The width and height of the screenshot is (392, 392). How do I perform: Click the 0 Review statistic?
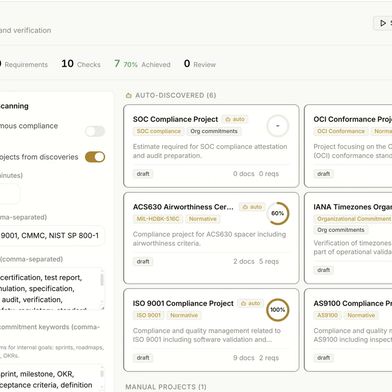pos(200,64)
